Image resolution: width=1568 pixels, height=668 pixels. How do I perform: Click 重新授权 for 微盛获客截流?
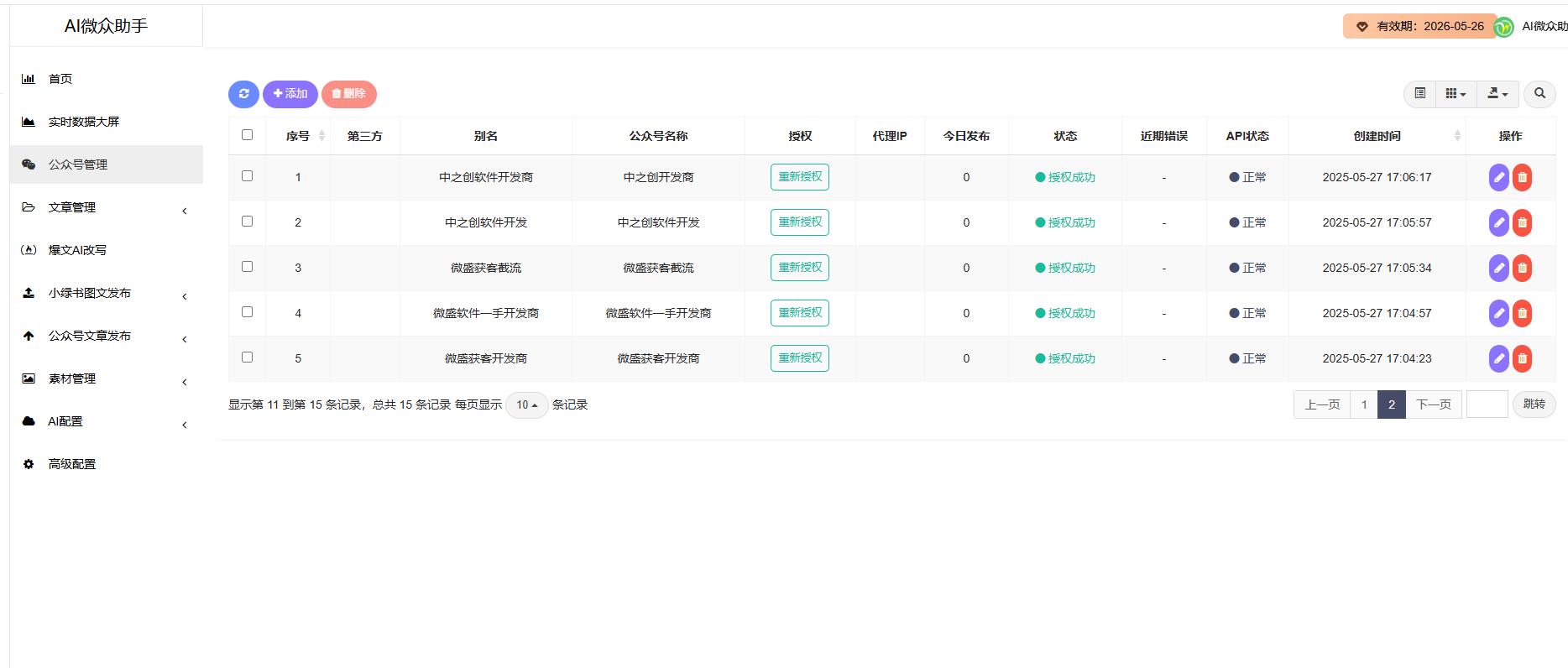coord(800,268)
